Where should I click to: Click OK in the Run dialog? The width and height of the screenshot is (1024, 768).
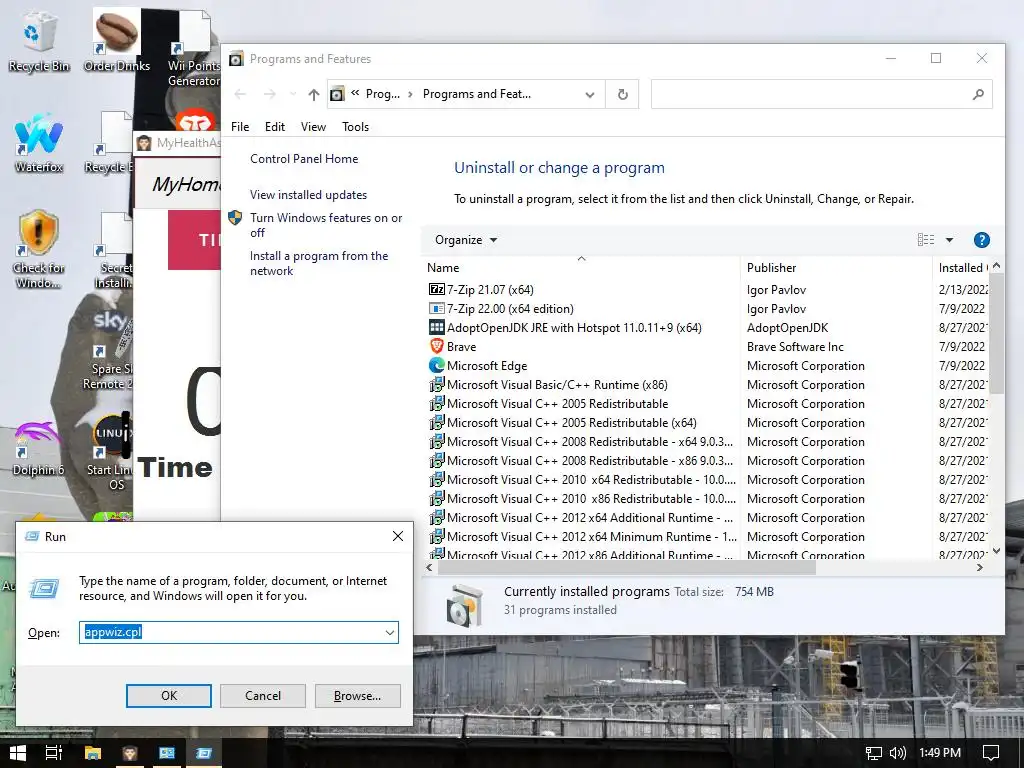click(168, 696)
